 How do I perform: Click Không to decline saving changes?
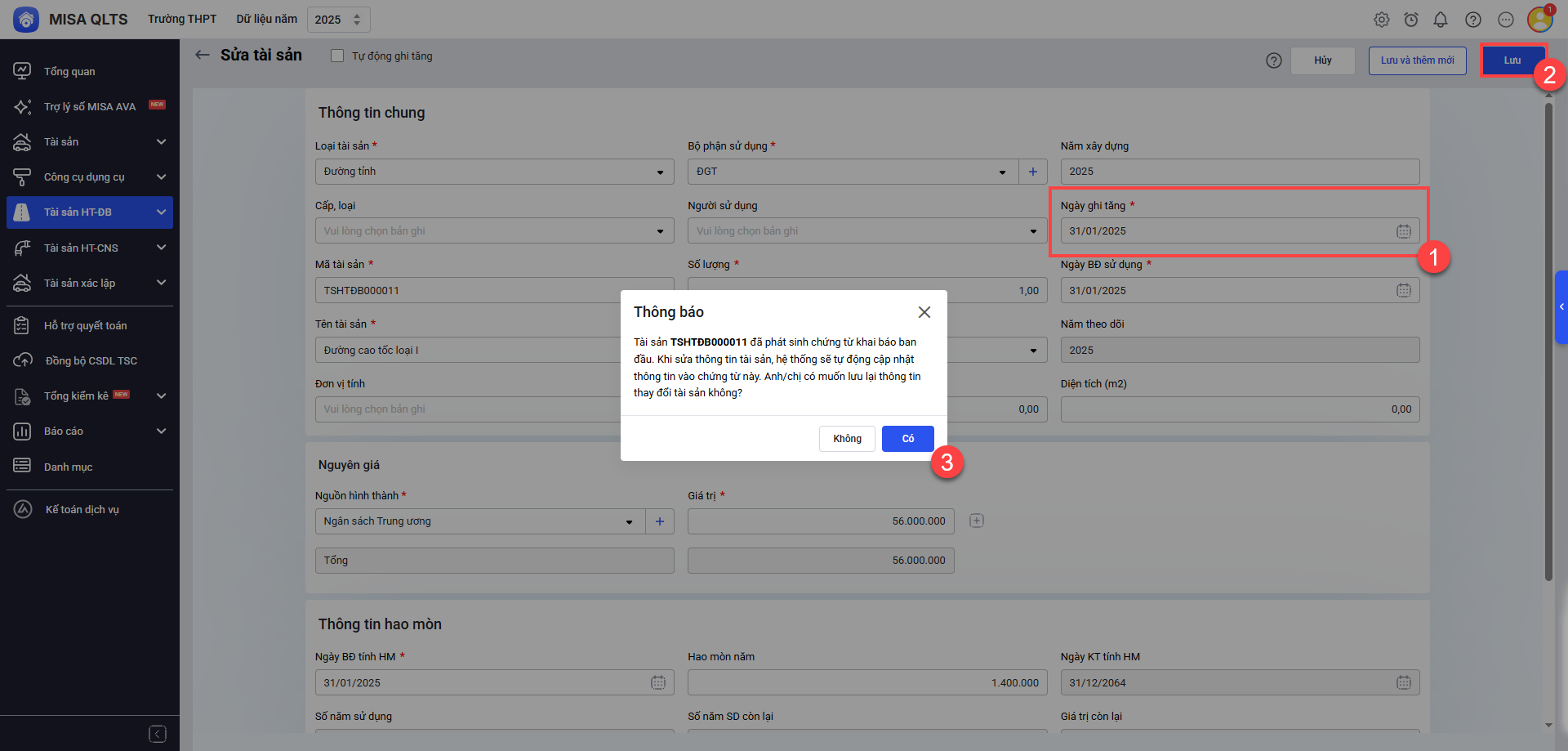(847, 439)
